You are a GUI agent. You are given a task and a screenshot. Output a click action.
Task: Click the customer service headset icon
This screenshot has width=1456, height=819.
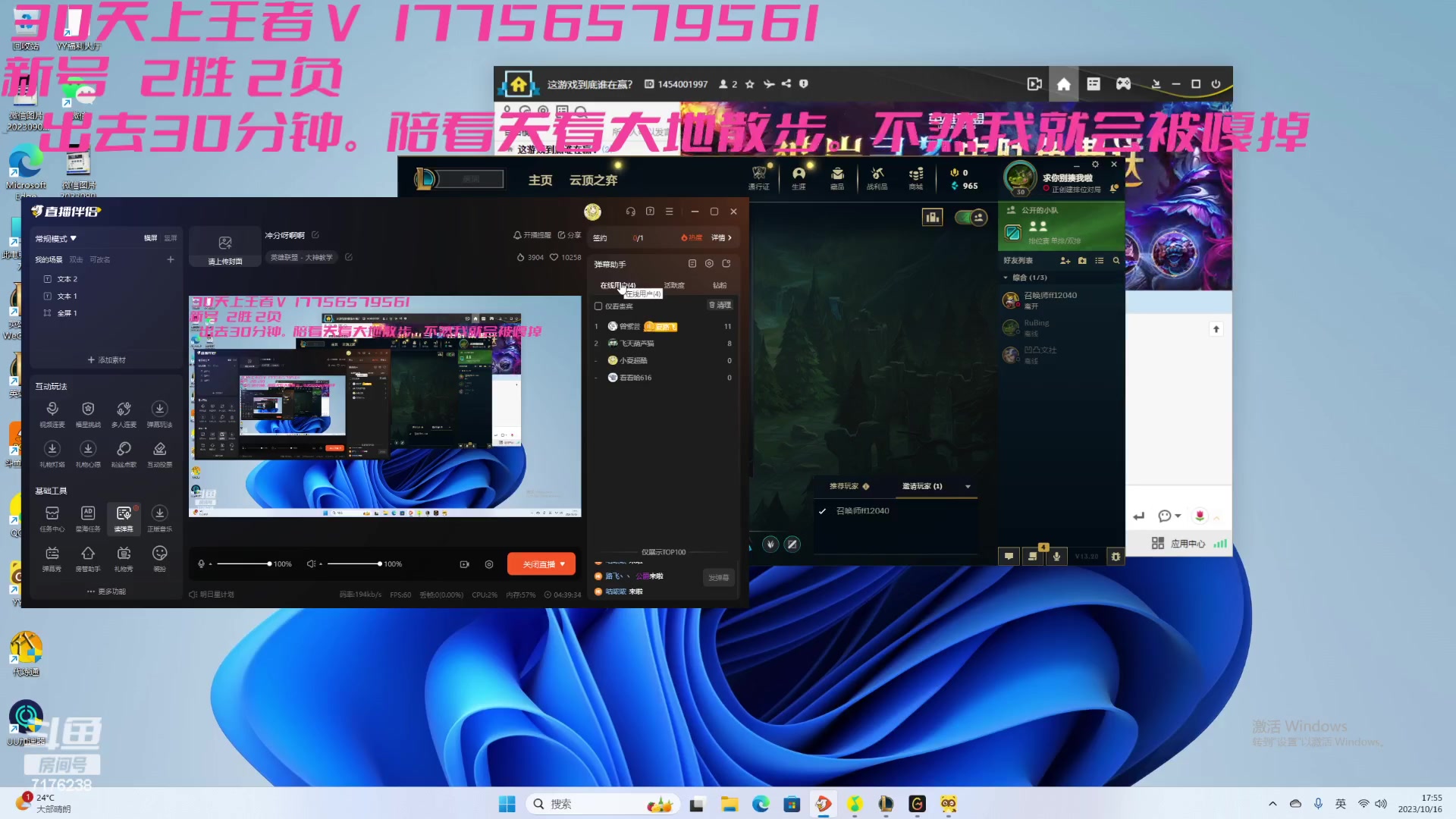(x=630, y=212)
